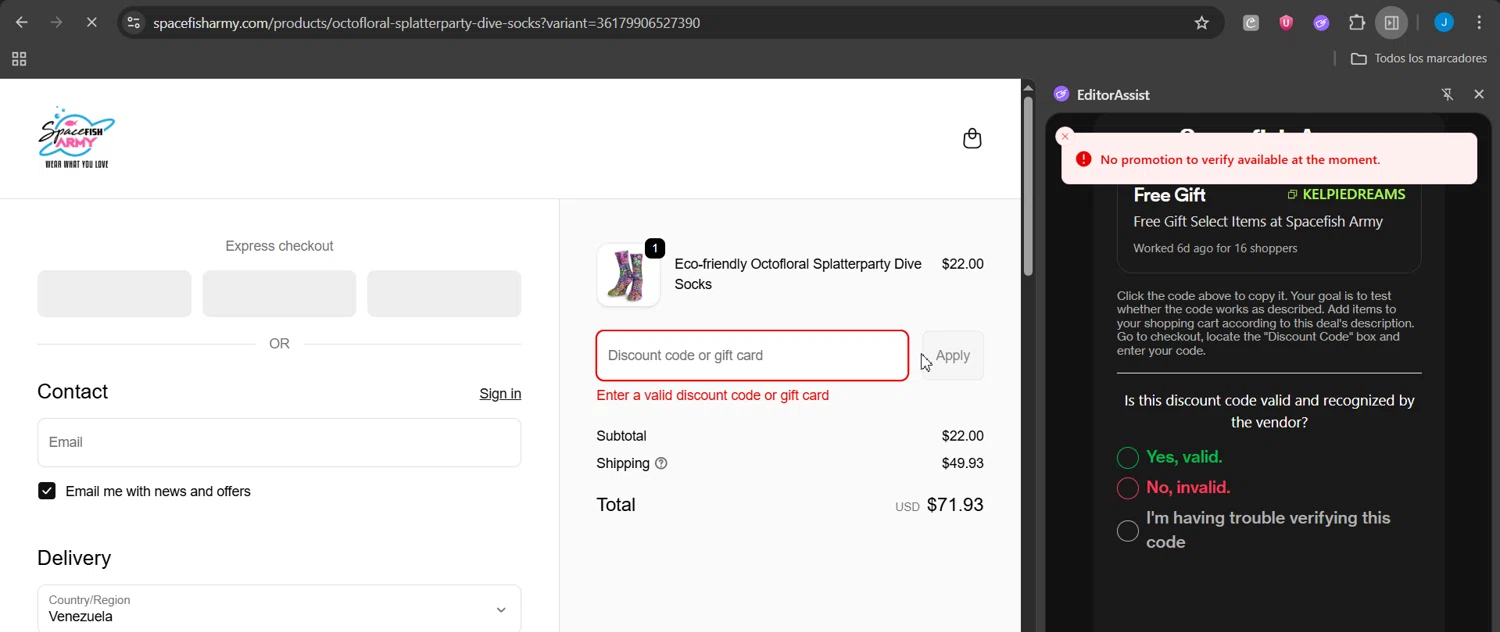Open the apps grid shortcut

click(x=19, y=59)
